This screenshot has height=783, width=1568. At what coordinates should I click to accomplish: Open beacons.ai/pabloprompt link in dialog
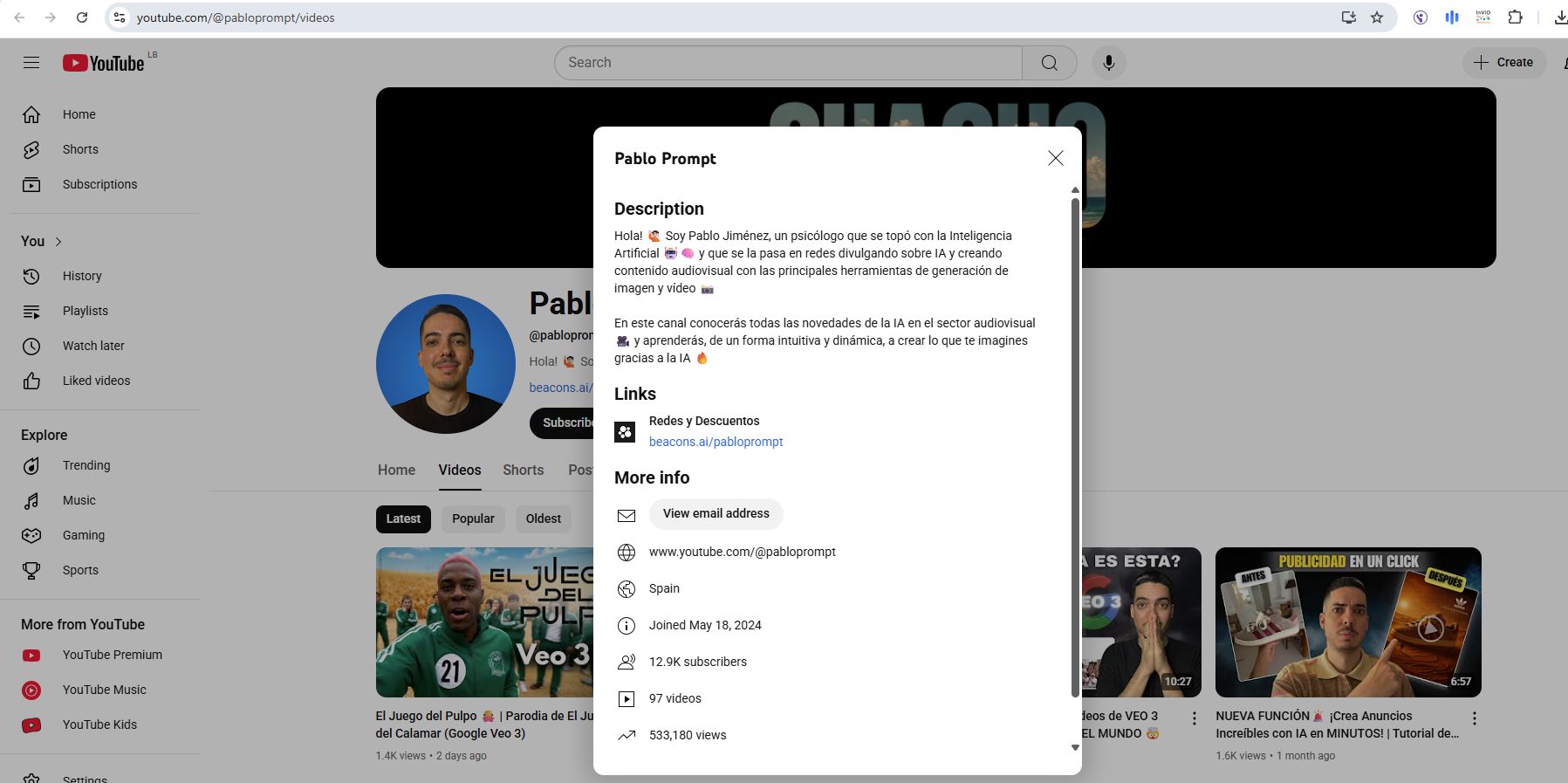pyautogui.click(x=716, y=442)
